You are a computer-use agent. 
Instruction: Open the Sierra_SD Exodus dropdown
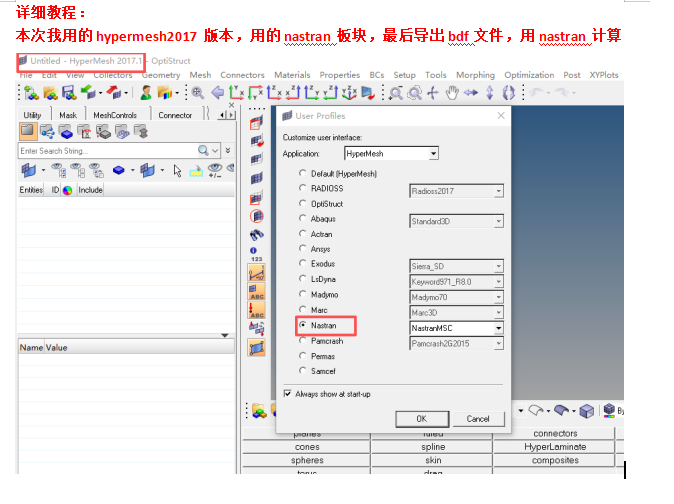pos(498,266)
